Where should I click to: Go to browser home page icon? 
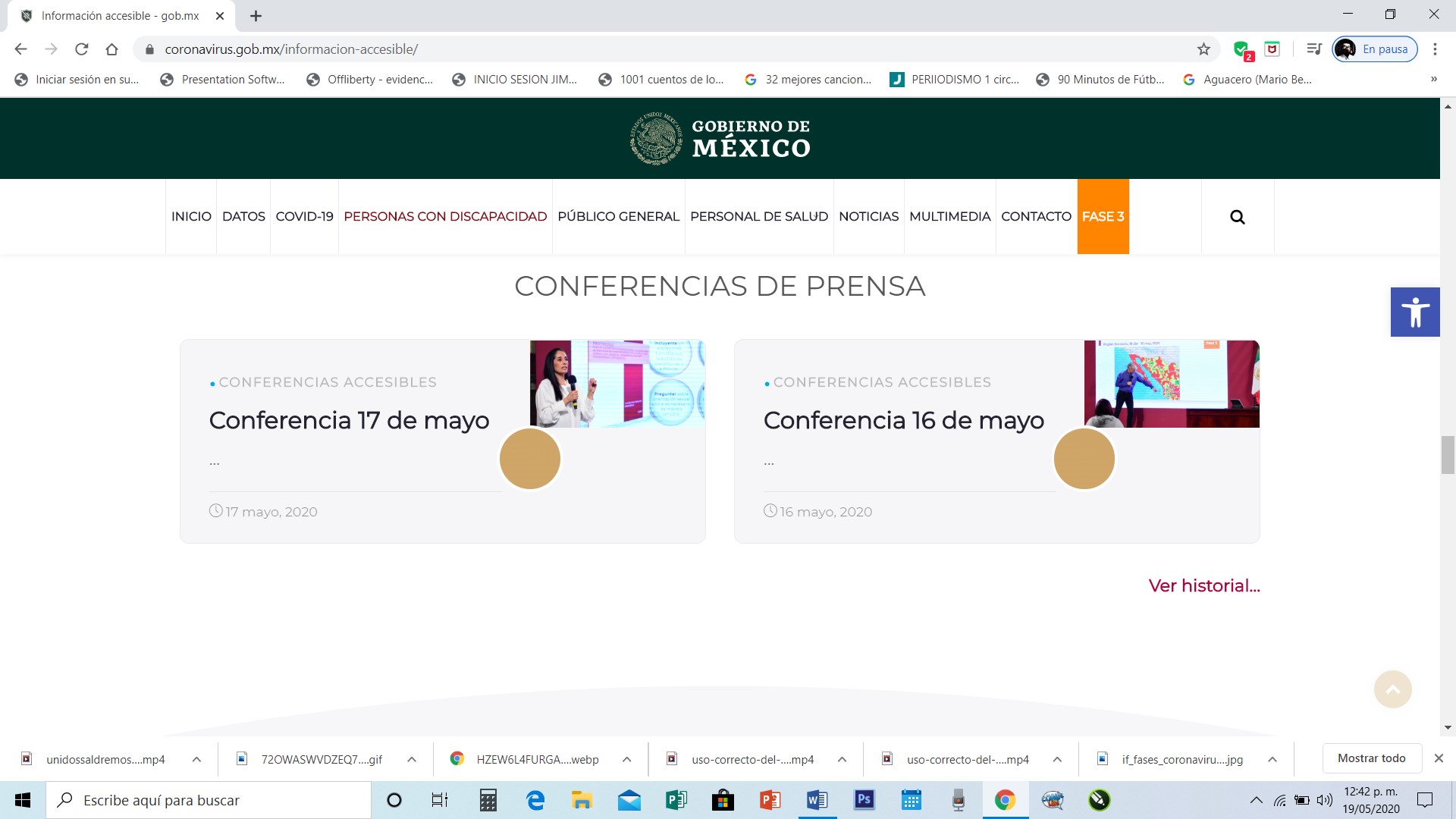[x=111, y=49]
